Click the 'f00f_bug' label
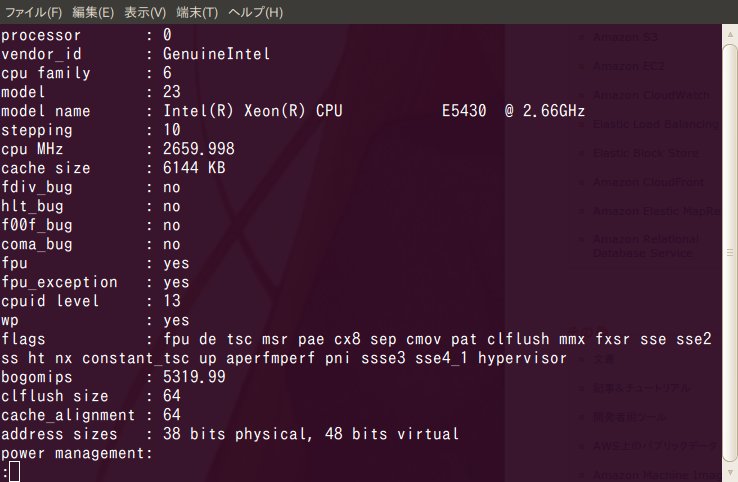 [x=37, y=225]
